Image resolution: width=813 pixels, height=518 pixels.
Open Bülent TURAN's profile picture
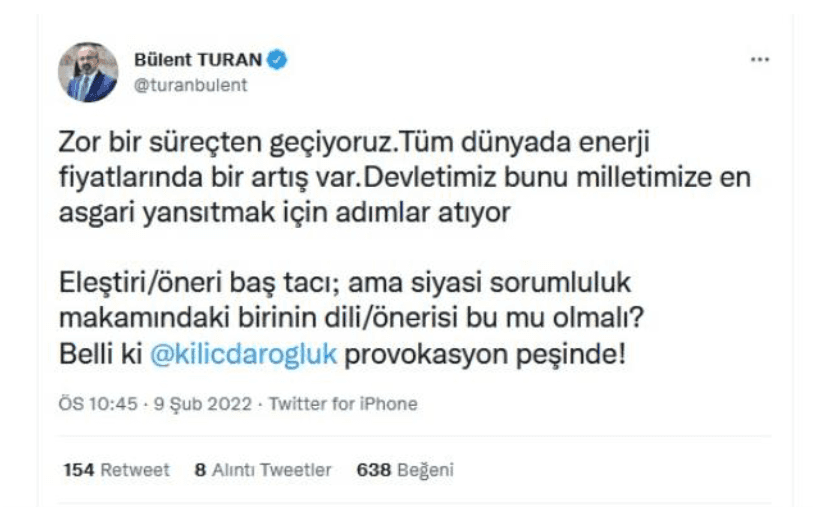[x=87, y=73]
